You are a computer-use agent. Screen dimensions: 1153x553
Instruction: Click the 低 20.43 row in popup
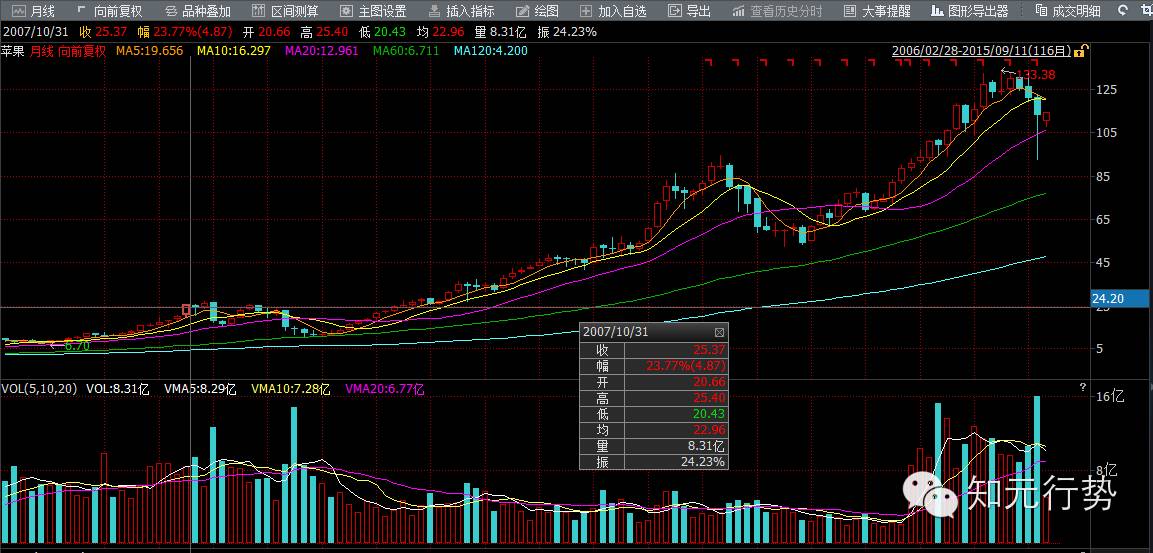pos(654,414)
